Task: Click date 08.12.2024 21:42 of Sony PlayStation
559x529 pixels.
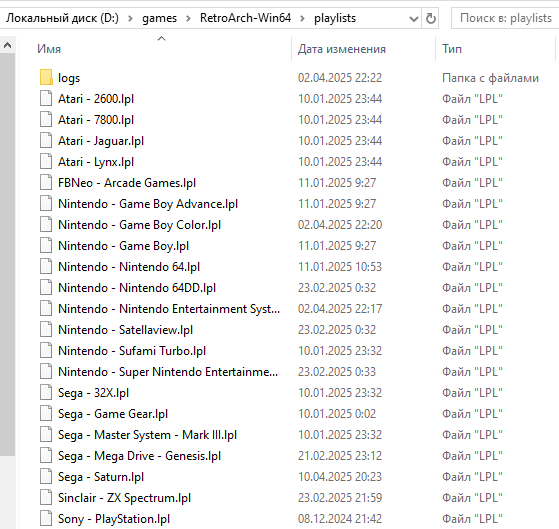Action: [340, 519]
